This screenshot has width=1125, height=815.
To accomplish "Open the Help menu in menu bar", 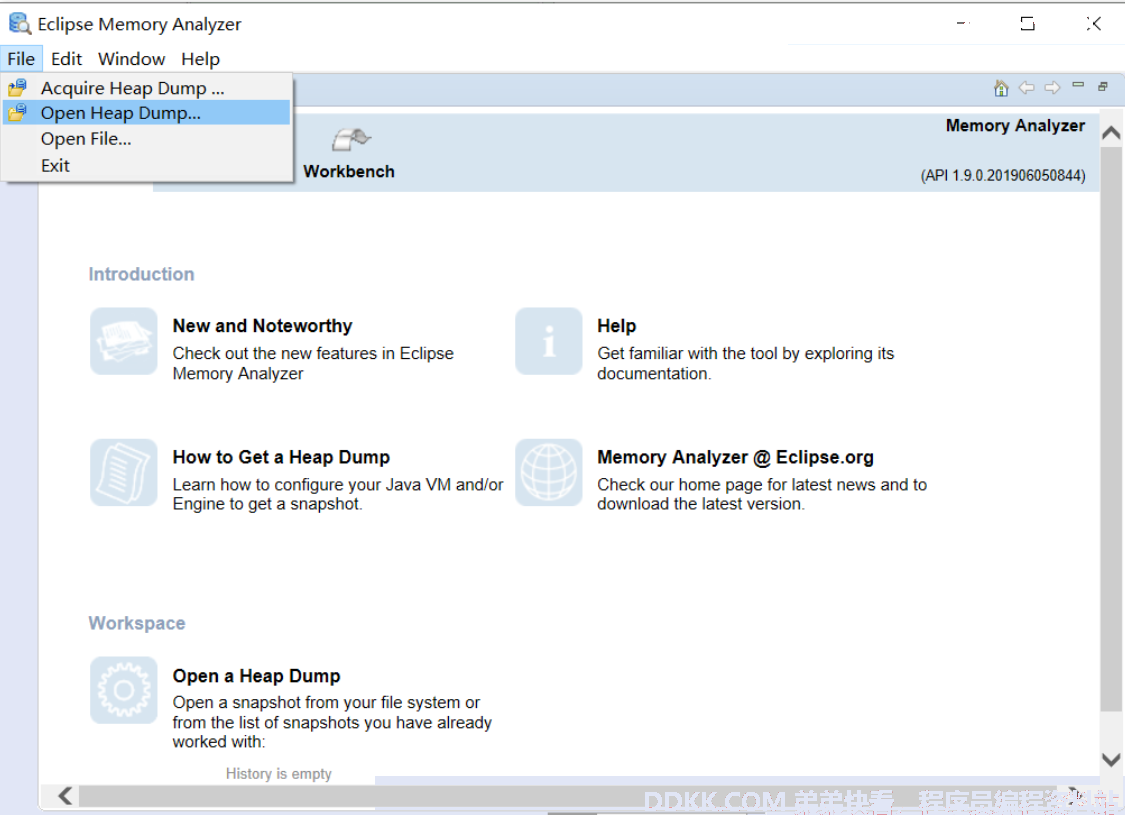I will click(x=200, y=59).
